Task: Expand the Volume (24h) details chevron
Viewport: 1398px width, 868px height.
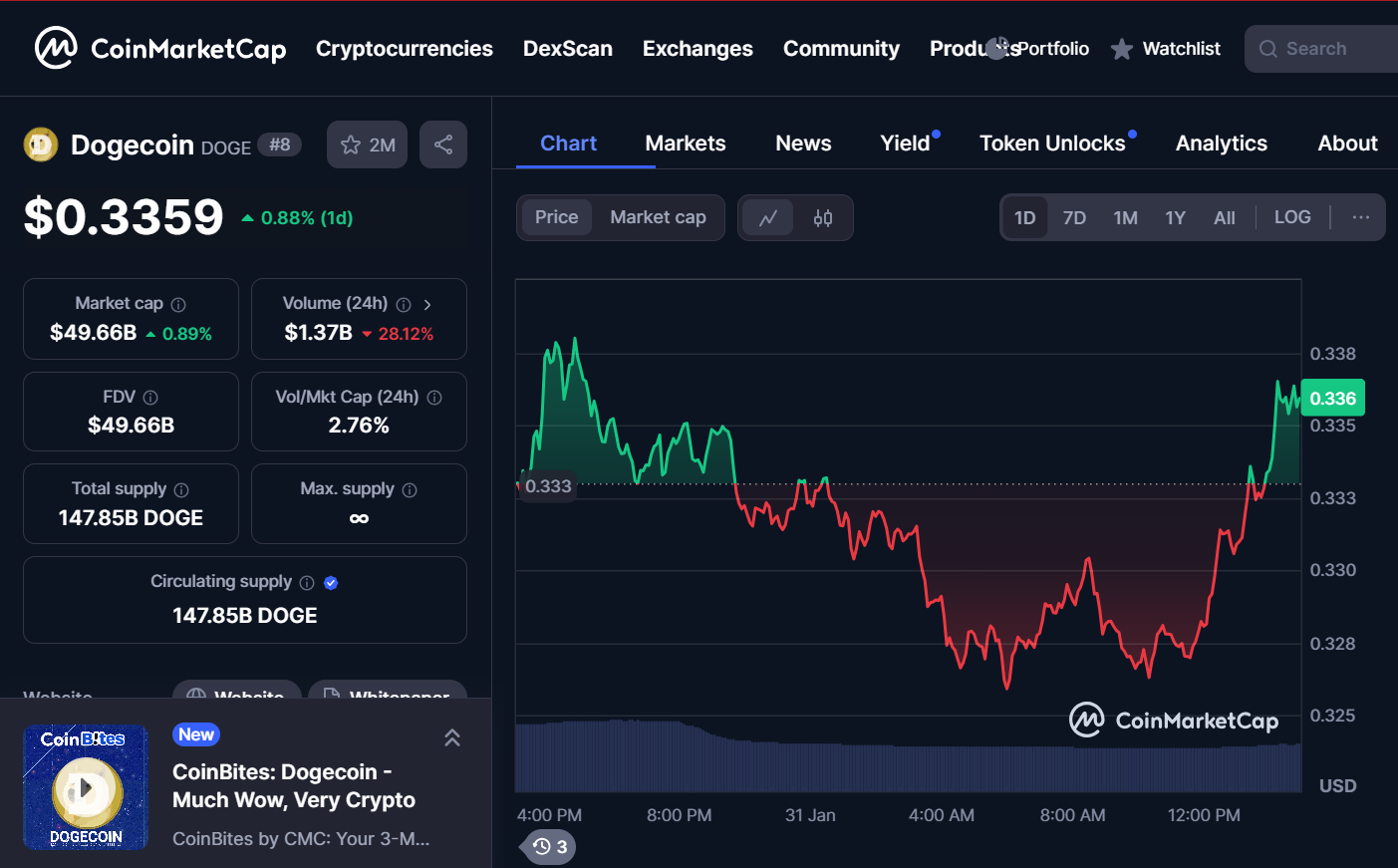Action: point(427,305)
